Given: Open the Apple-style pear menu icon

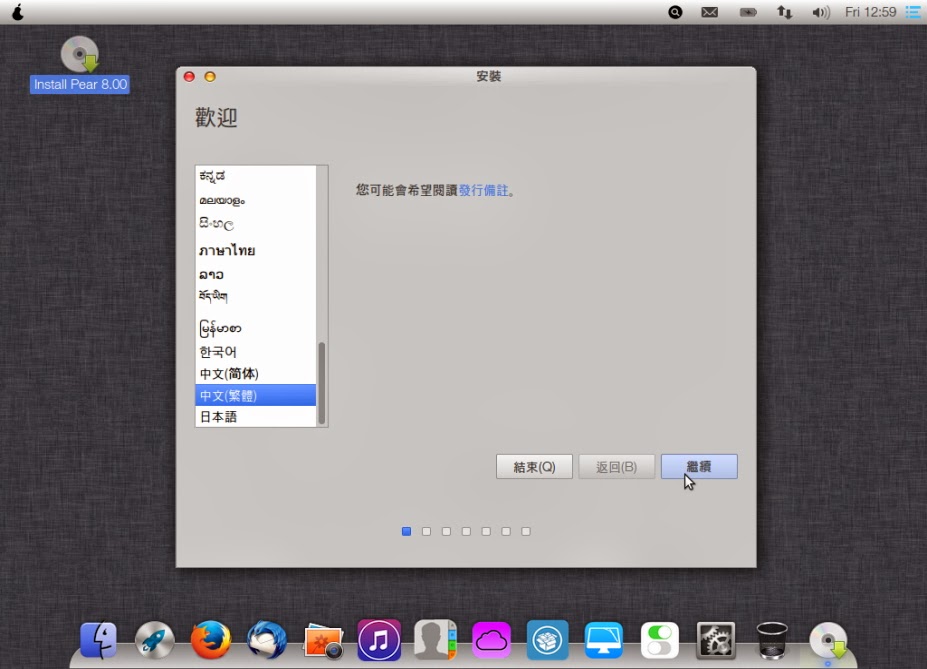Looking at the screenshot, I should pyautogui.click(x=18, y=12).
